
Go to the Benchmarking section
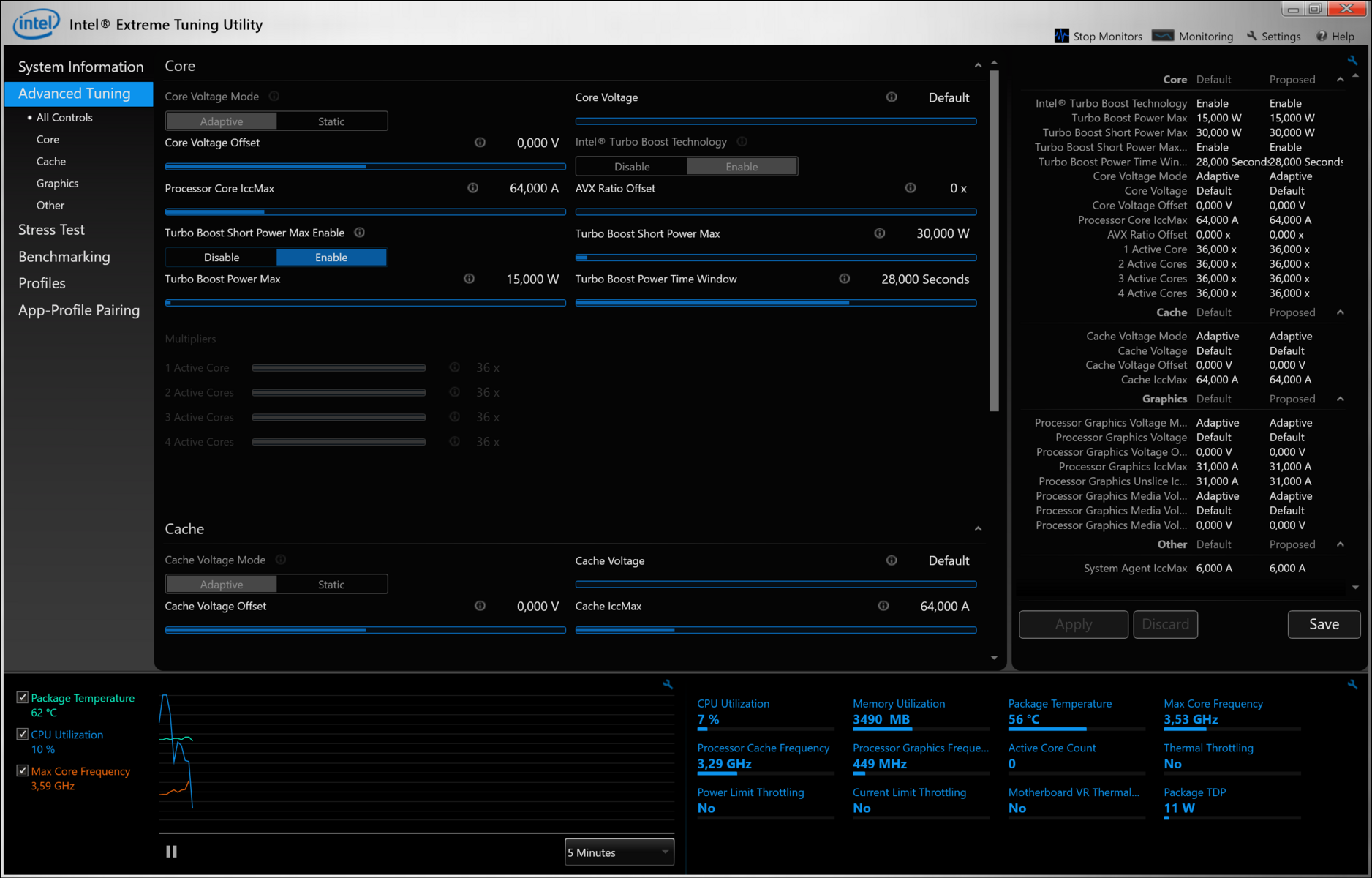(64, 257)
